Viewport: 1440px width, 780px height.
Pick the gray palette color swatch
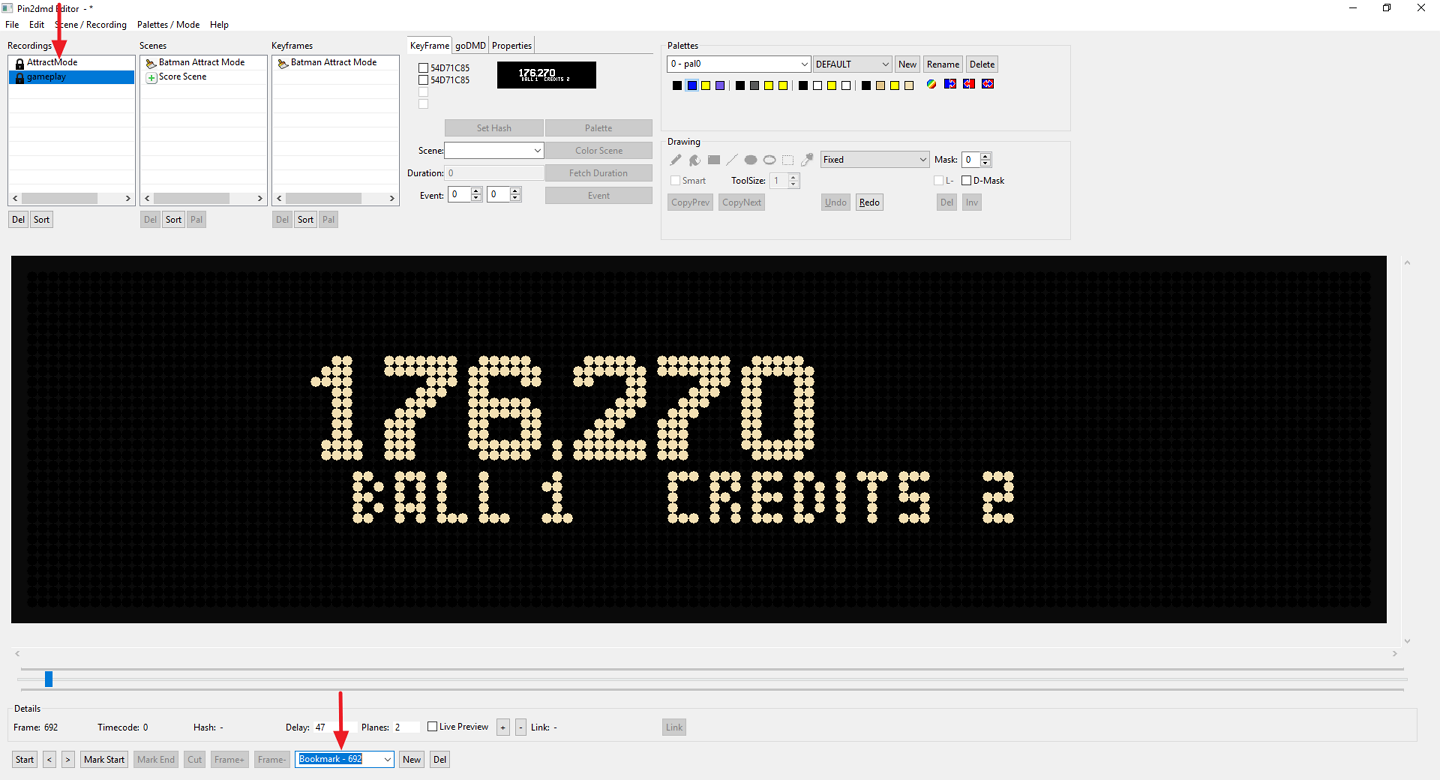(x=754, y=86)
